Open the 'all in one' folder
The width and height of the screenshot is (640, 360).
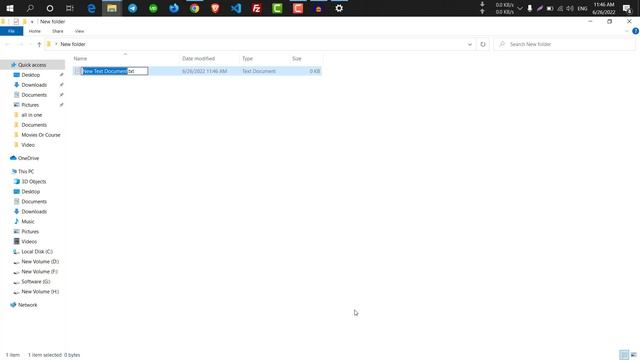click(x=31, y=115)
